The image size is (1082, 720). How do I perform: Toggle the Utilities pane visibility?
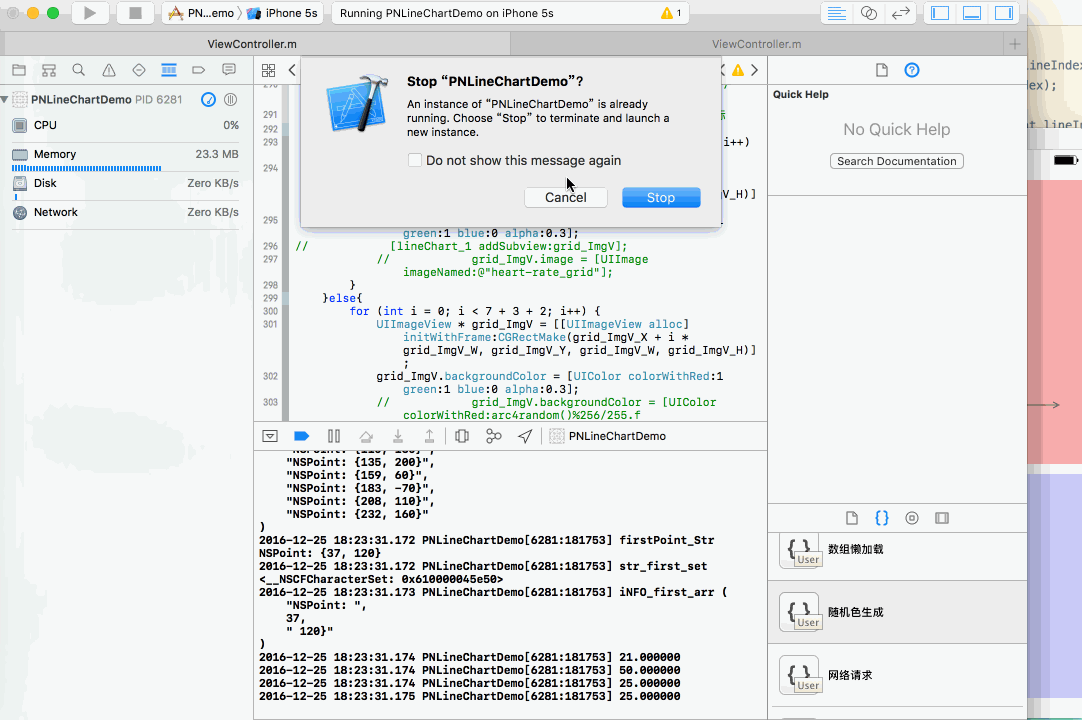click(x=1003, y=13)
